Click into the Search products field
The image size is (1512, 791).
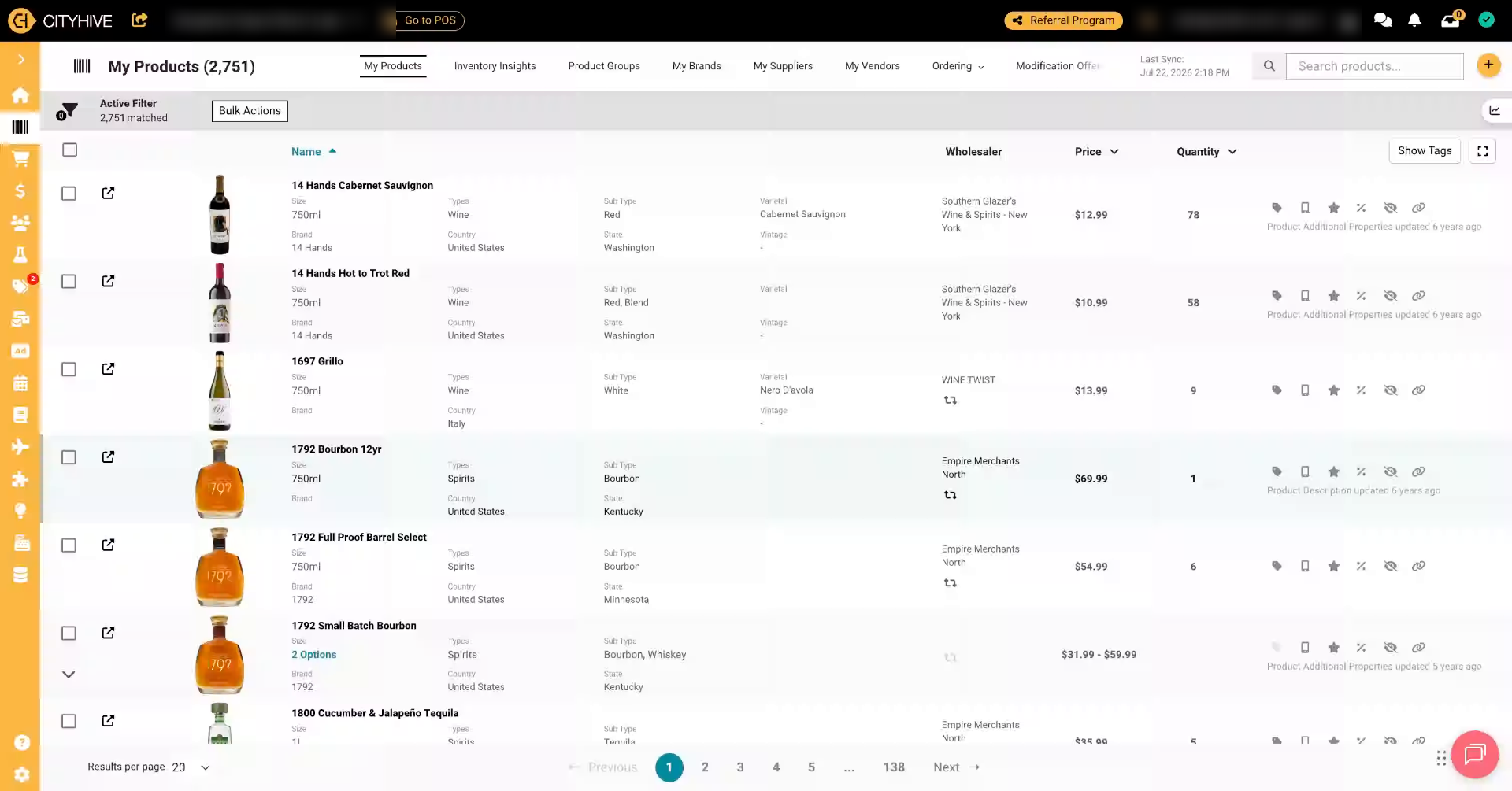click(x=1374, y=66)
